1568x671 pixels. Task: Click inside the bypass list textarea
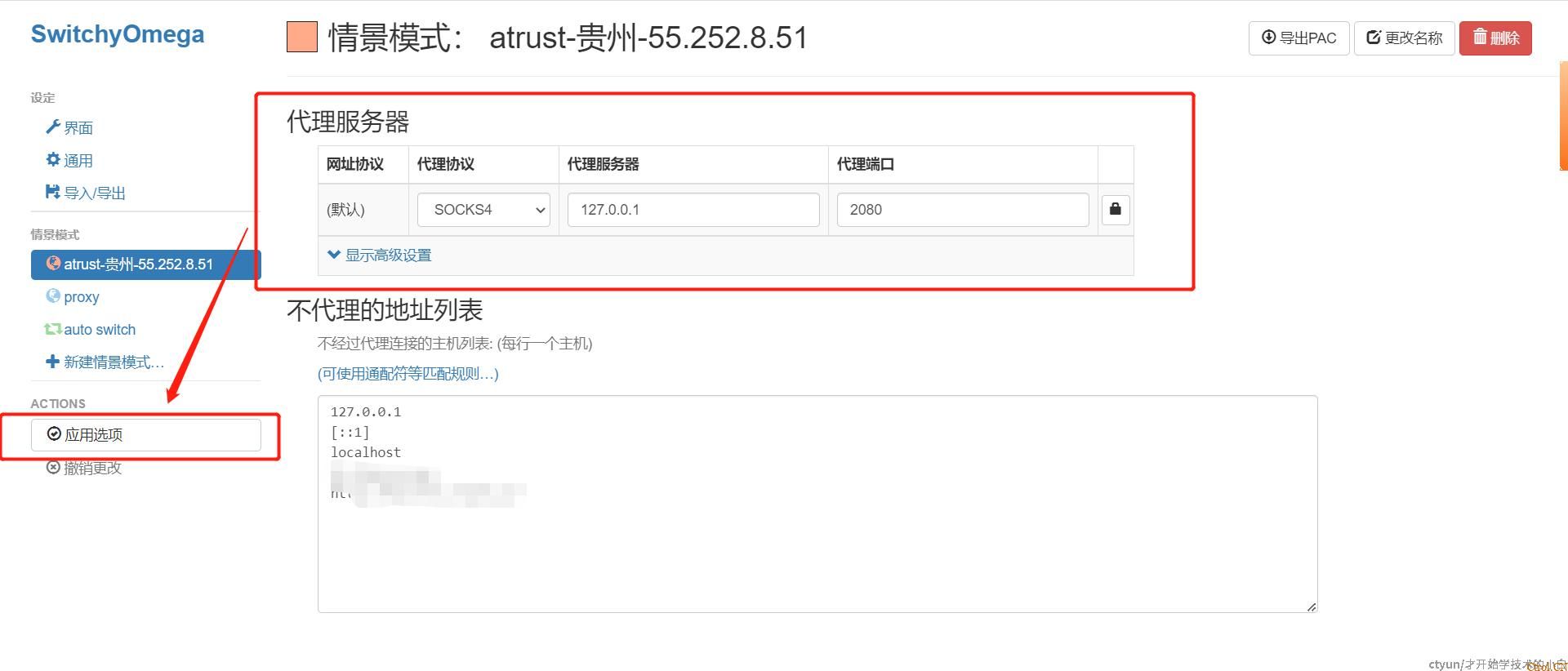(x=817, y=504)
